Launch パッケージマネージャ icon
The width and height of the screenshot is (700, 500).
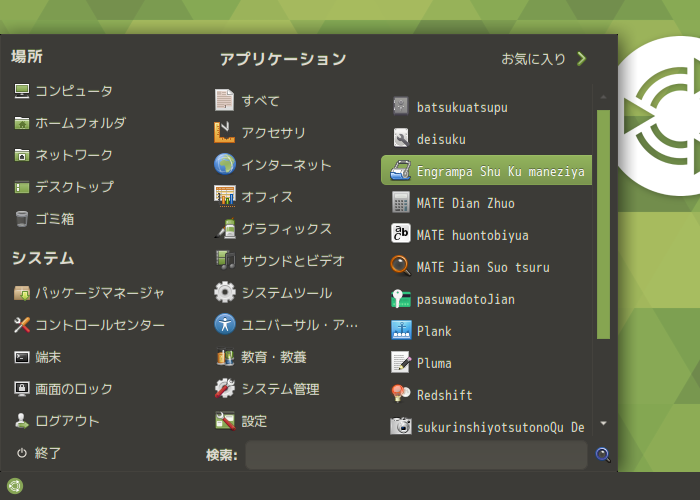click(x=21, y=293)
